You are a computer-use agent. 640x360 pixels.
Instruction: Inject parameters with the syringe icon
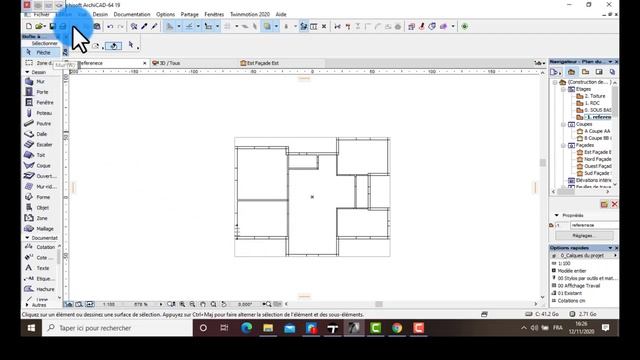click(x=154, y=27)
